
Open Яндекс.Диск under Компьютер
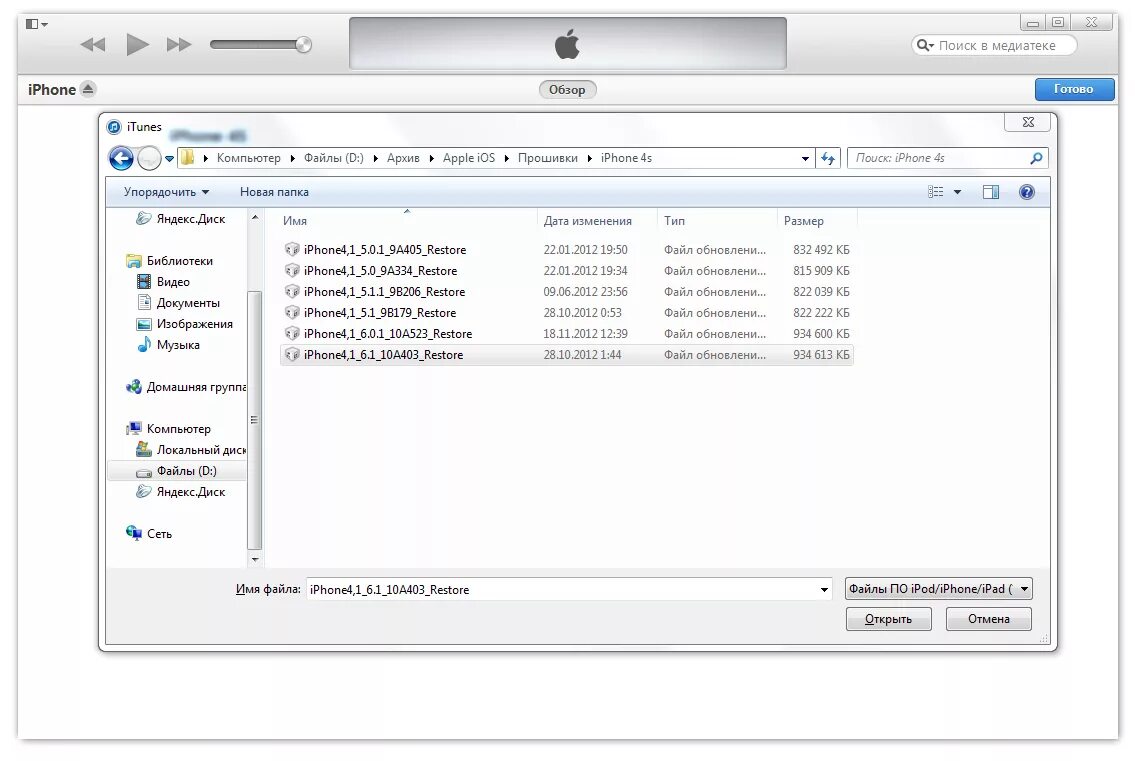click(x=182, y=492)
